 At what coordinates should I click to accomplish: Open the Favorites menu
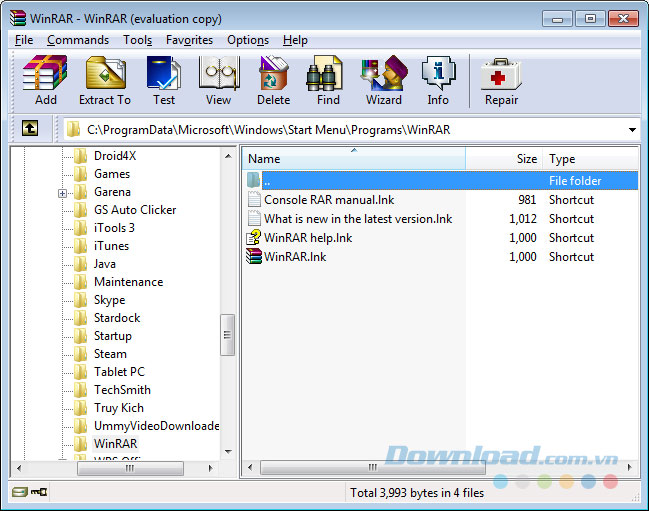click(x=189, y=40)
